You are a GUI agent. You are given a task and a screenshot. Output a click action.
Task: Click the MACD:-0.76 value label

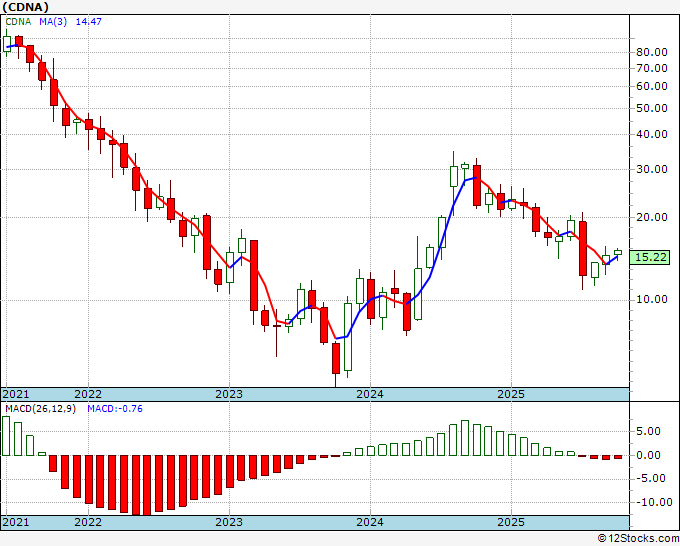[x=115, y=409]
